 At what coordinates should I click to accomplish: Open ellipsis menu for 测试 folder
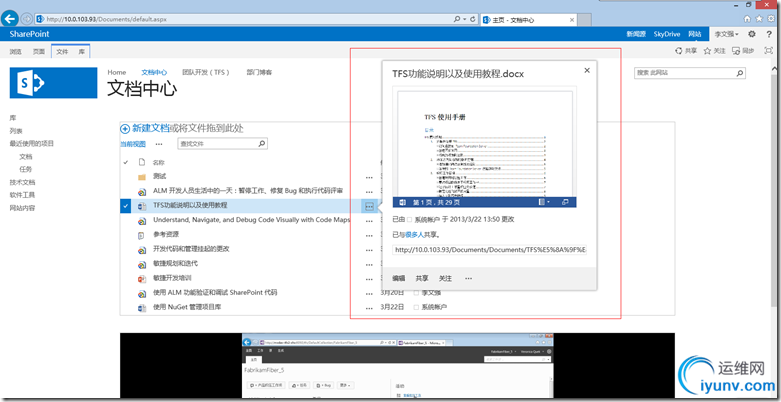point(369,177)
